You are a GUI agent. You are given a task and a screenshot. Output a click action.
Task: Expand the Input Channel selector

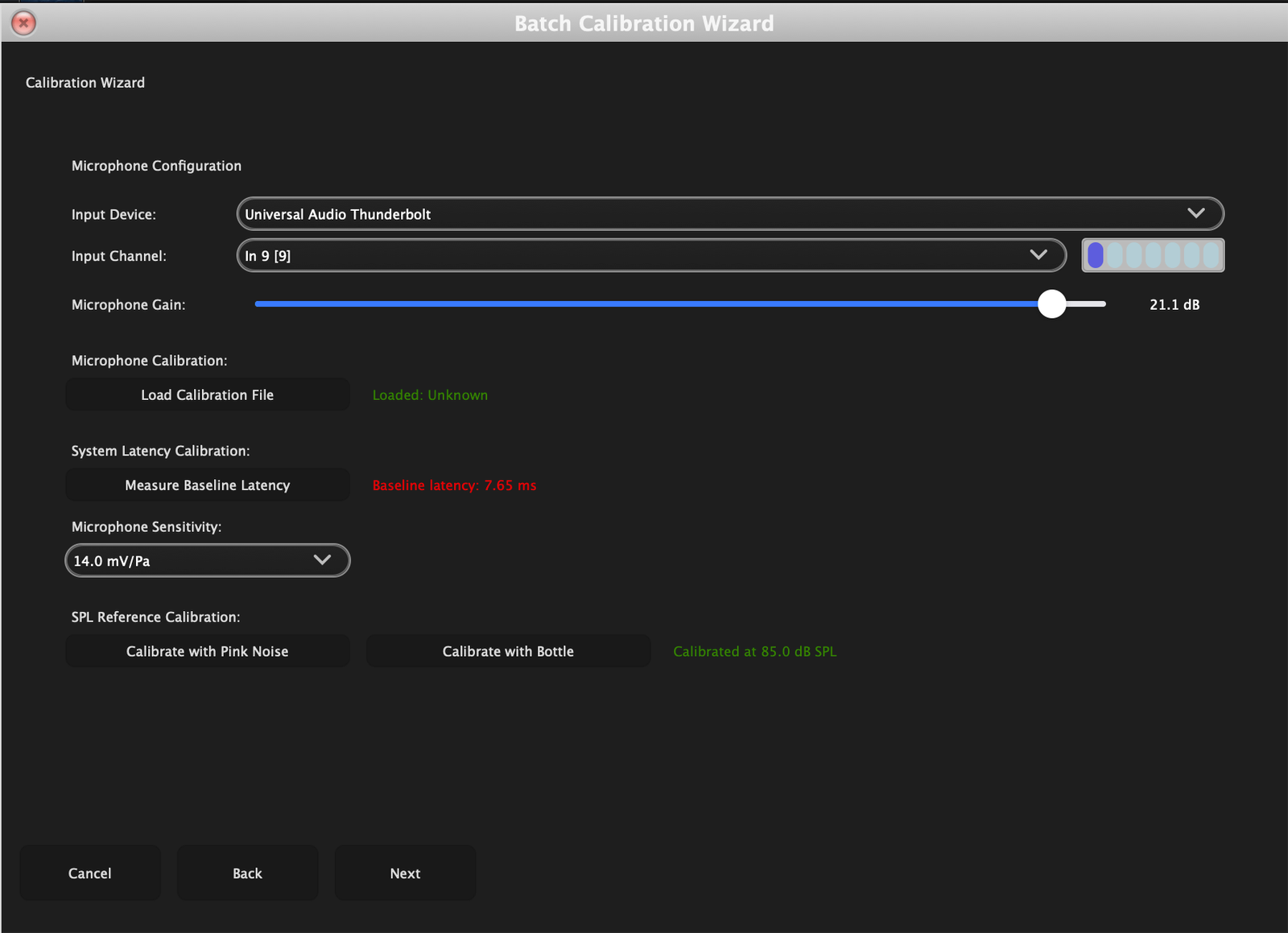coord(650,256)
